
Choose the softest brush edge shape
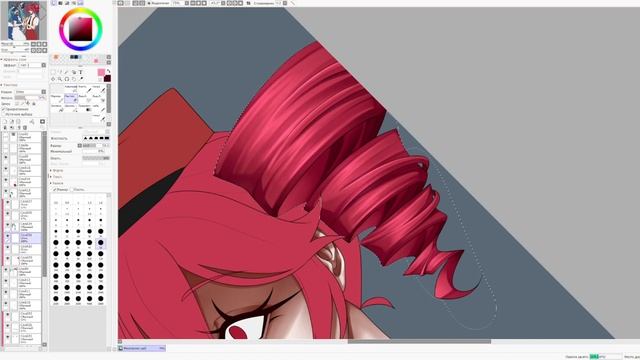[85, 138]
